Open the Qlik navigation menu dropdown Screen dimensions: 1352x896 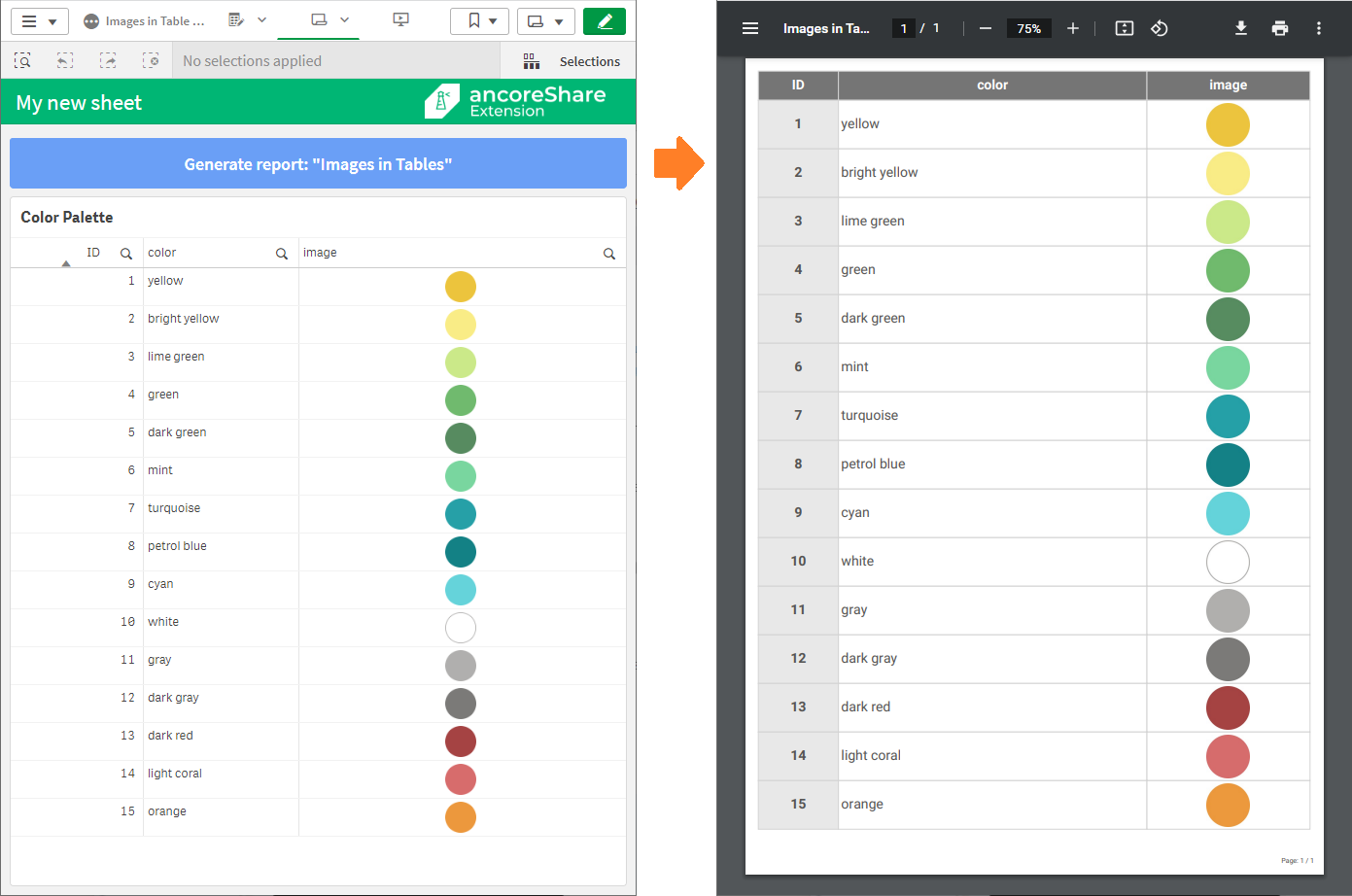click(39, 21)
